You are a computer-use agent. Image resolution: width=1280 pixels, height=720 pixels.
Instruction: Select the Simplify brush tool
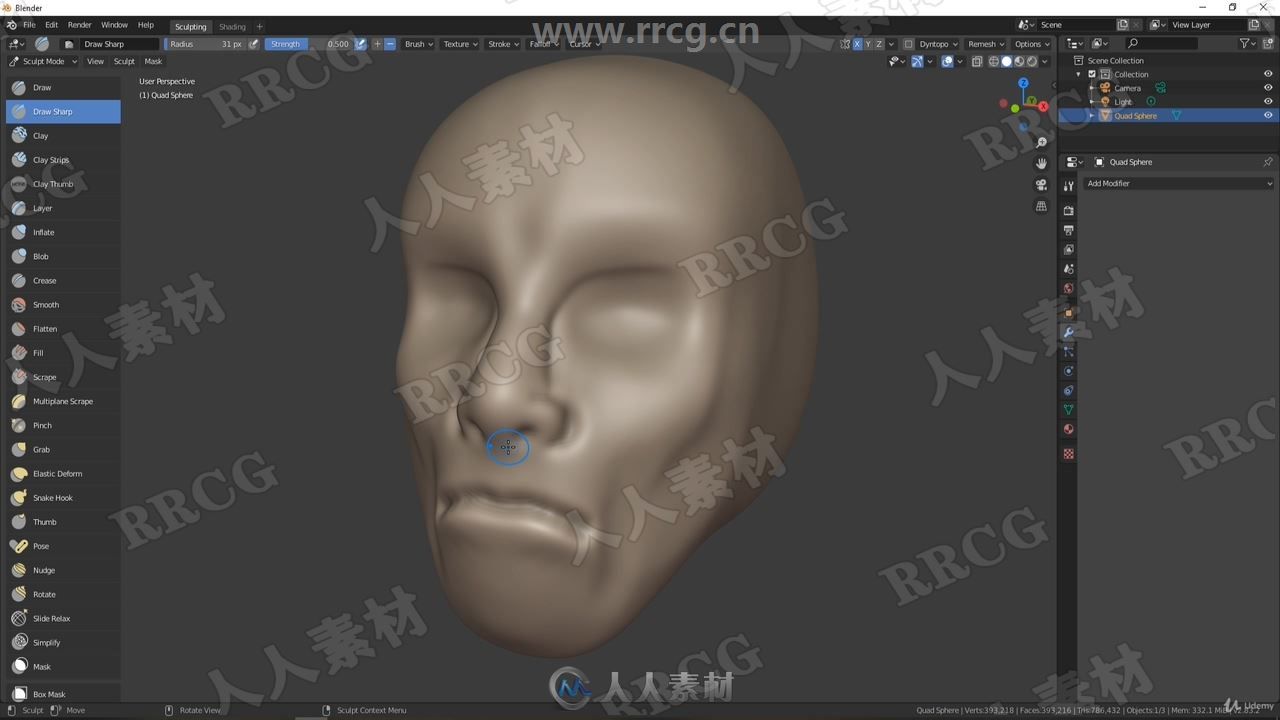coord(63,643)
